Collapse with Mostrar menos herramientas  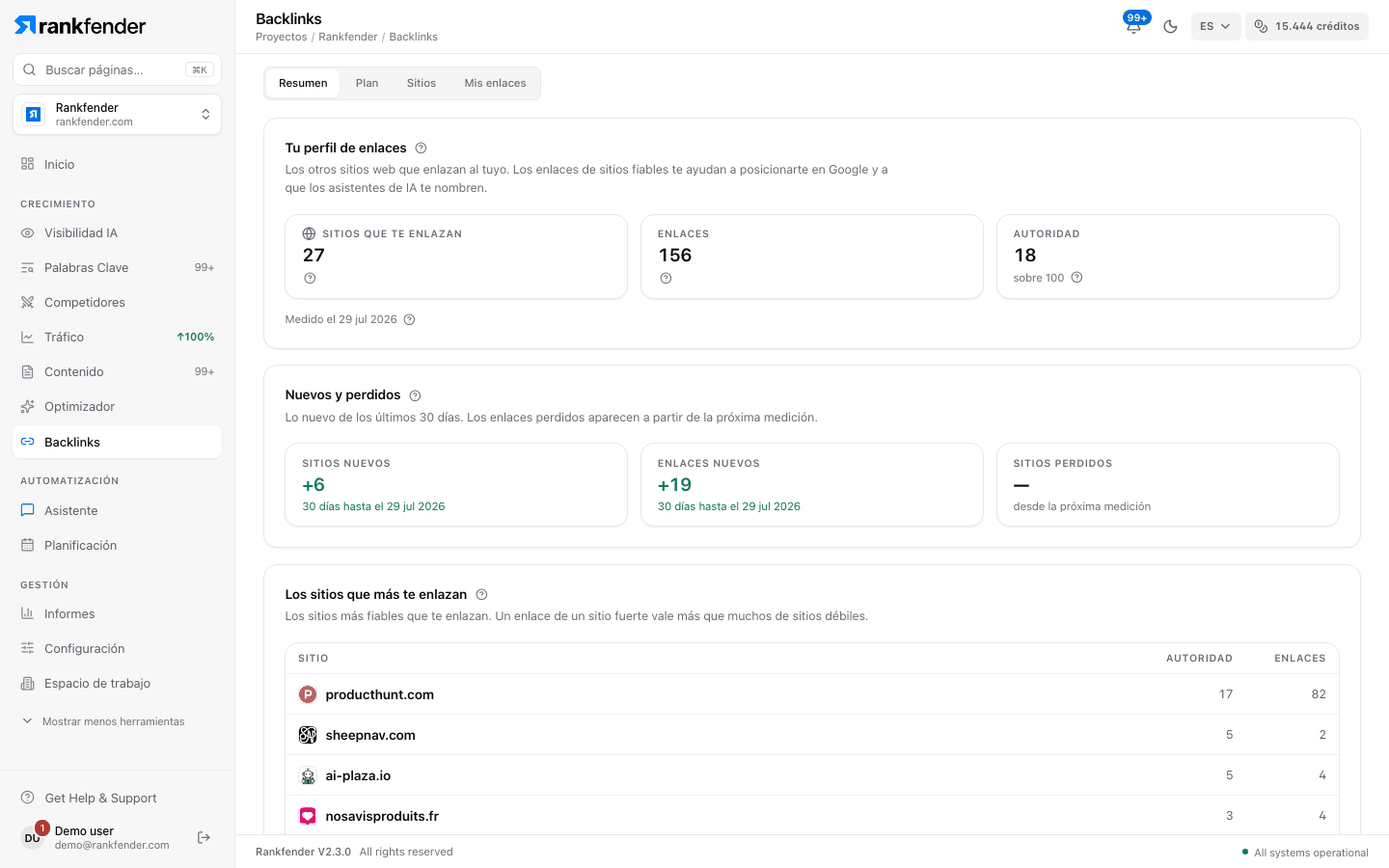[103, 721]
